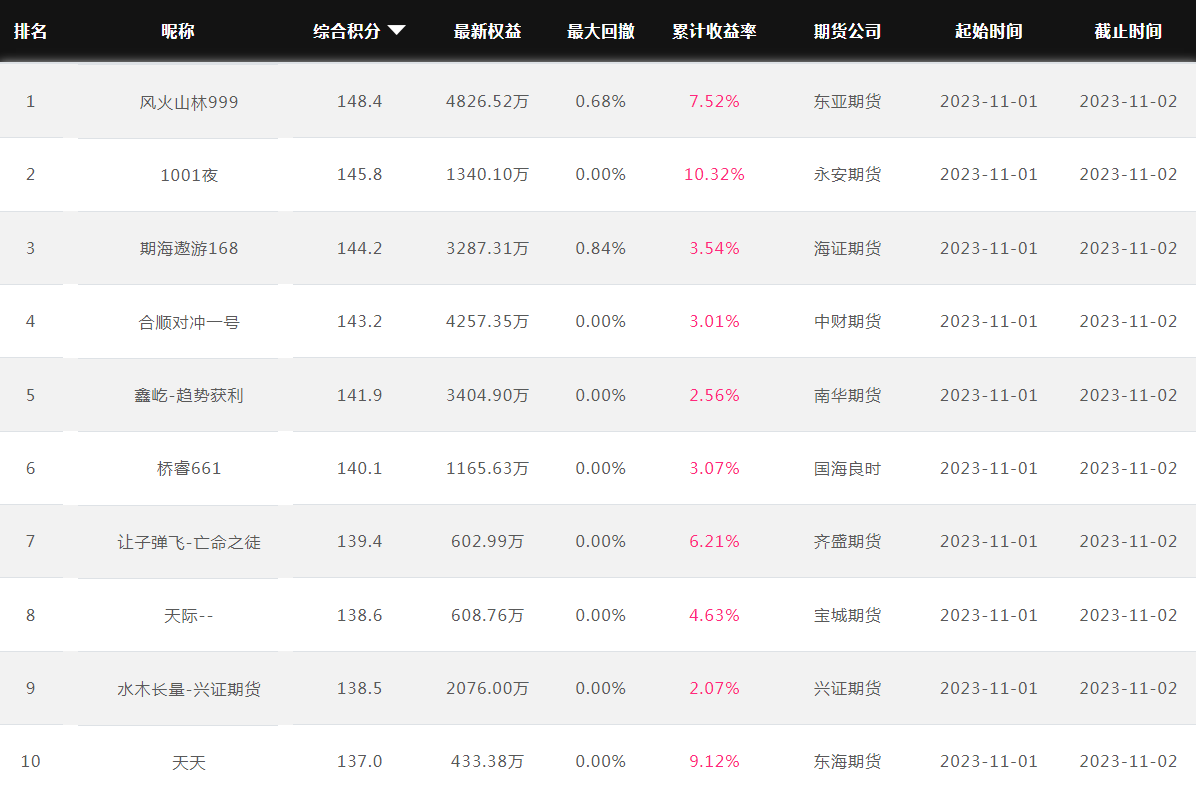Select score value 145.8
The height and width of the screenshot is (796, 1196).
[x=359, y=175]
